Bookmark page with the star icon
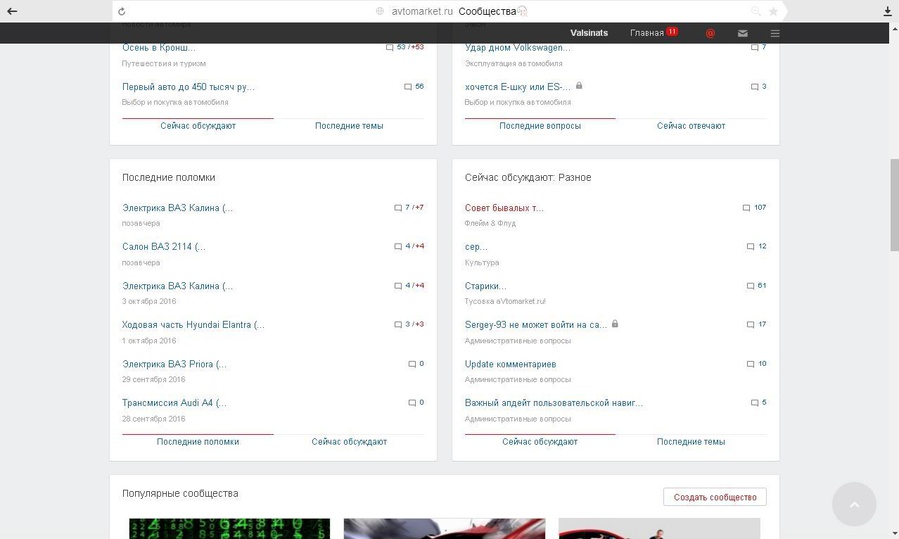This screenshot has height=539, width=899. [x=773, y=11]
